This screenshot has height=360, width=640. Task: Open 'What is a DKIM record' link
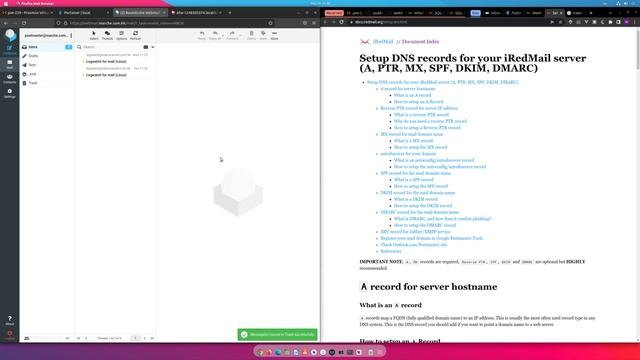coord(416,199)
